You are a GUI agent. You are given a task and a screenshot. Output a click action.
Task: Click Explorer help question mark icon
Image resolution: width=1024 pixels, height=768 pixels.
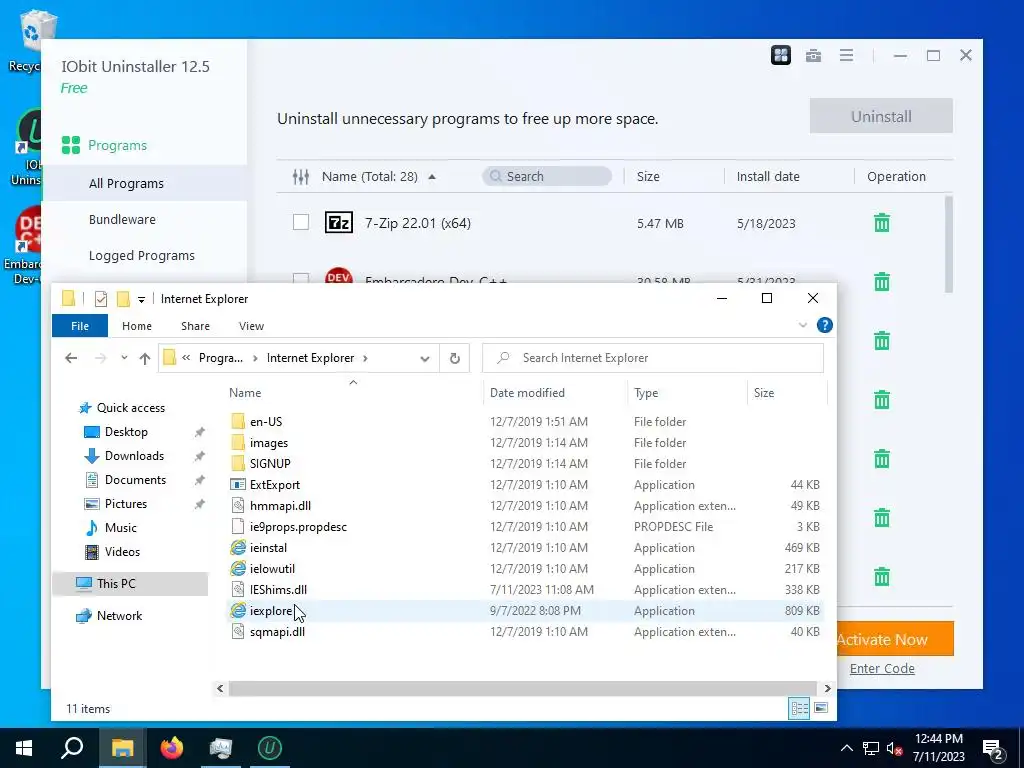825,325
